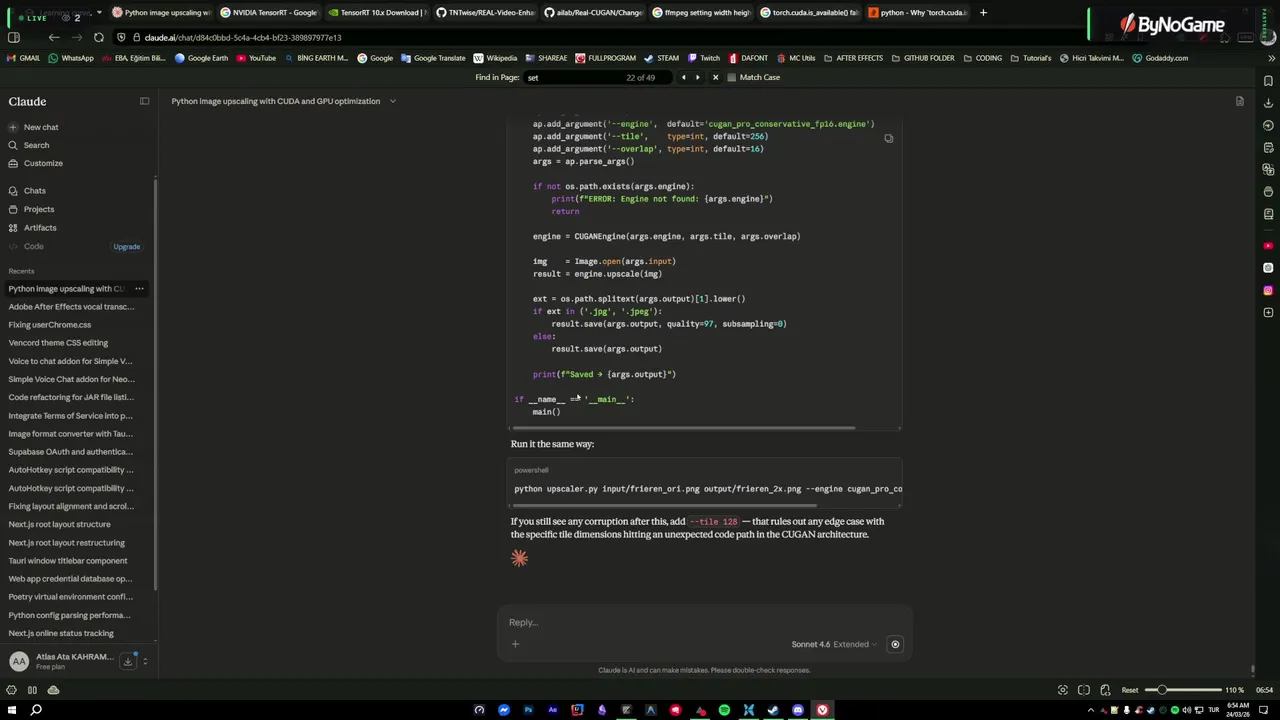Open Spotify from the taskbar

point(724,710)
